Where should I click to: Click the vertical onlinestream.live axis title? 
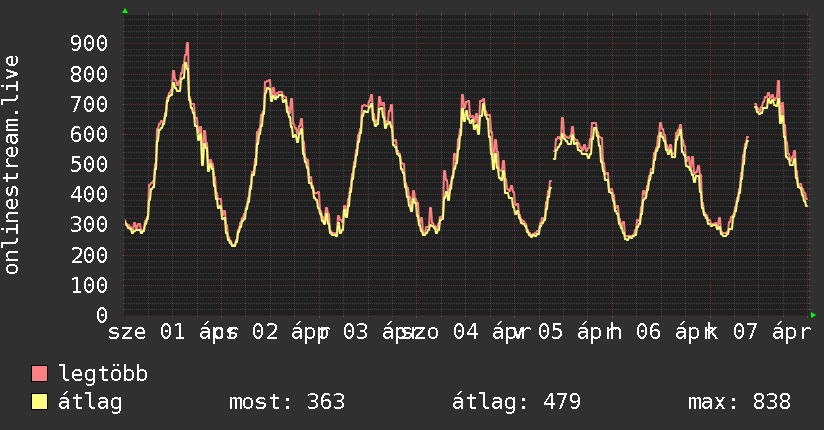point(12,165)
